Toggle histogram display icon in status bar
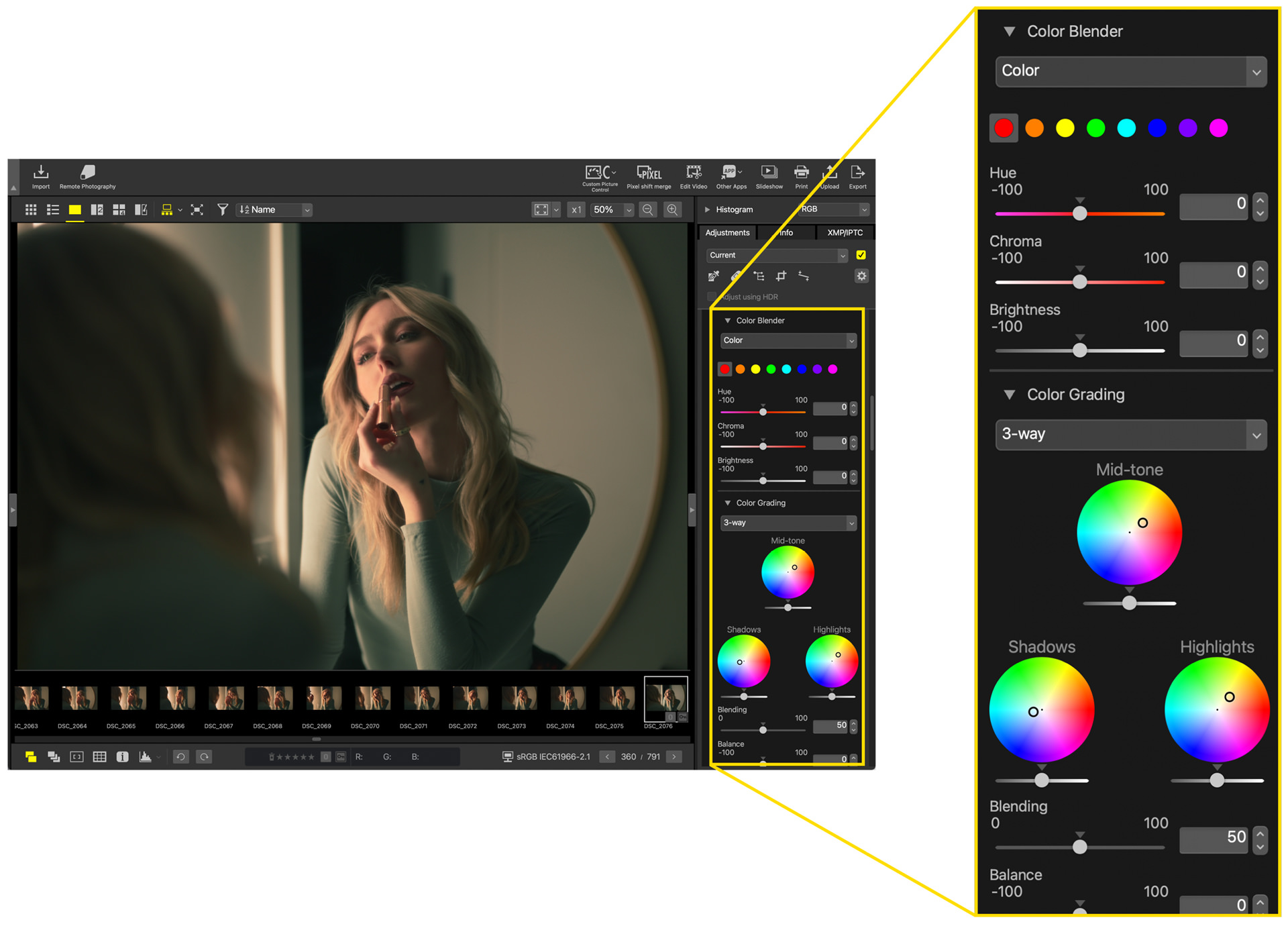Viewport: 1288px width, 926px height. (145, 757)
